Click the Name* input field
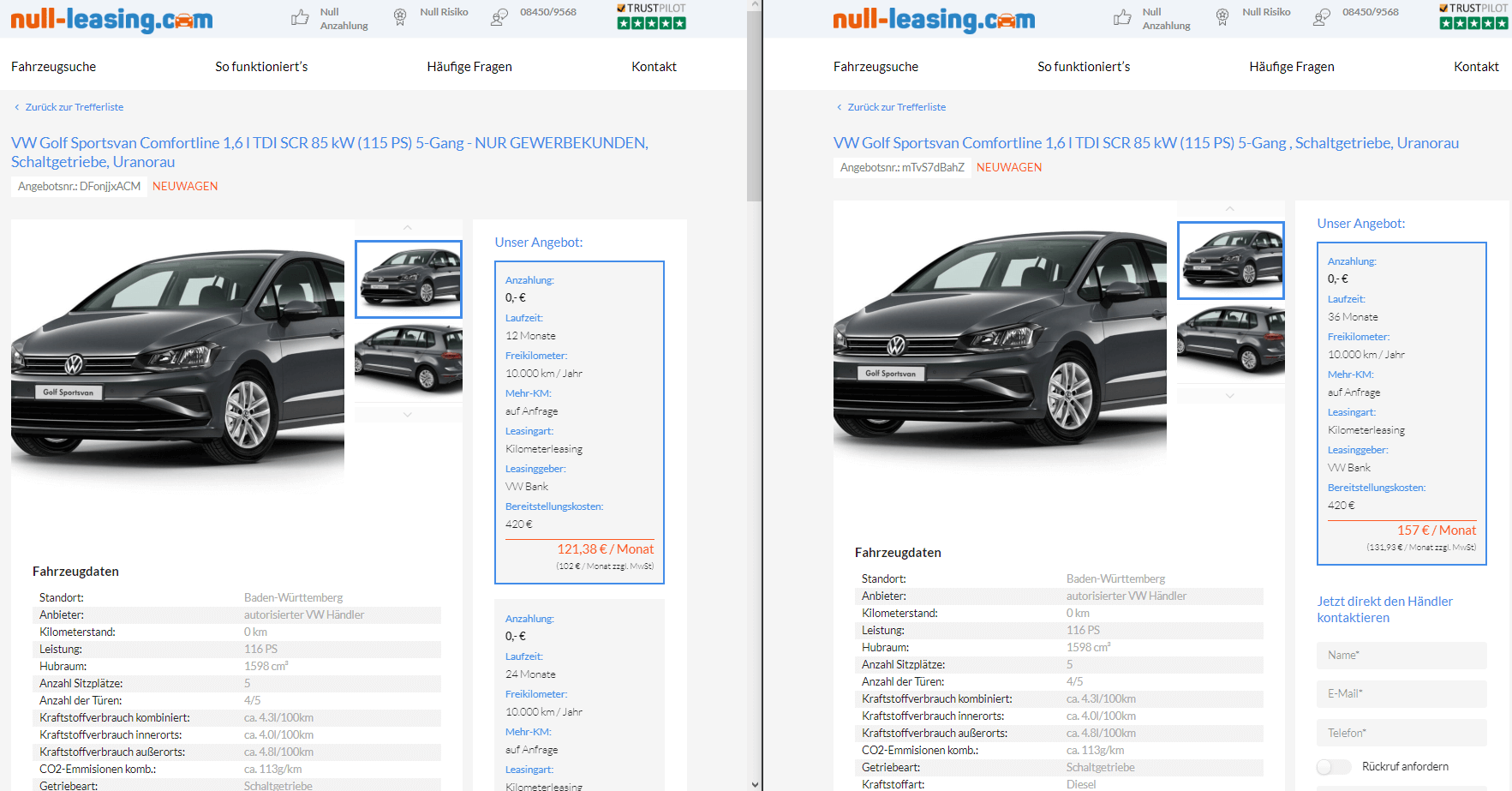This screenshot has height=791, width=1512. 1401,655
